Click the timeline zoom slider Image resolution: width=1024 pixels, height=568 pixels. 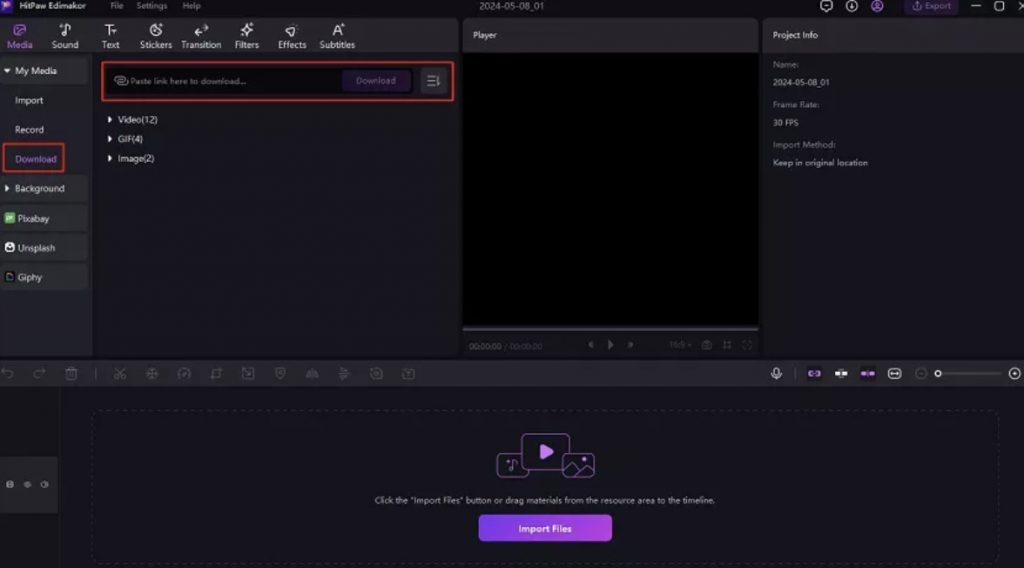point(968,373)
